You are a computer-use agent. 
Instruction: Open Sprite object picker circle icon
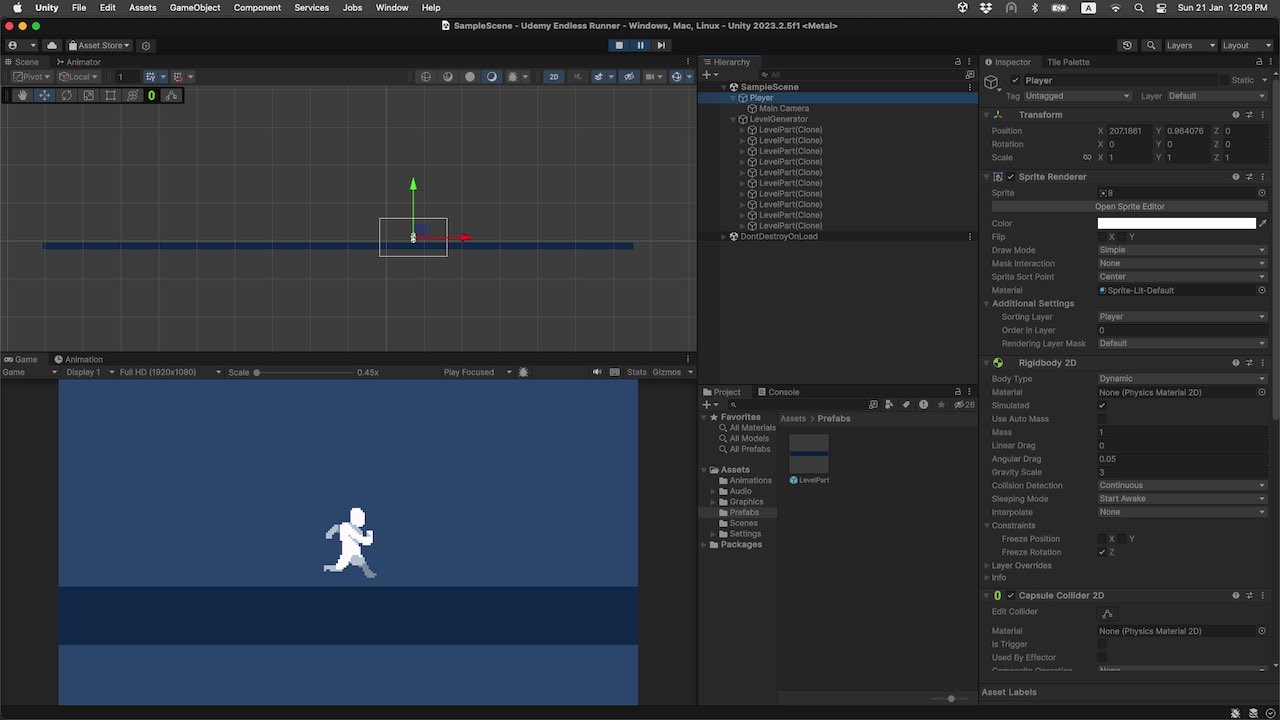point(1262,193)
